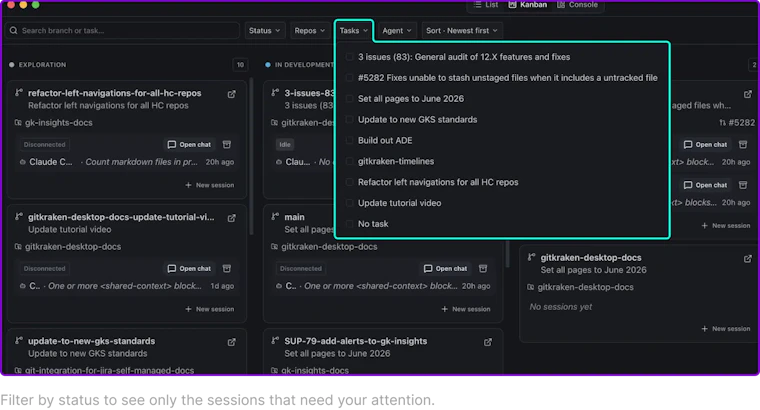Check 'Update tutorial video' task filter

pos(349,203)
